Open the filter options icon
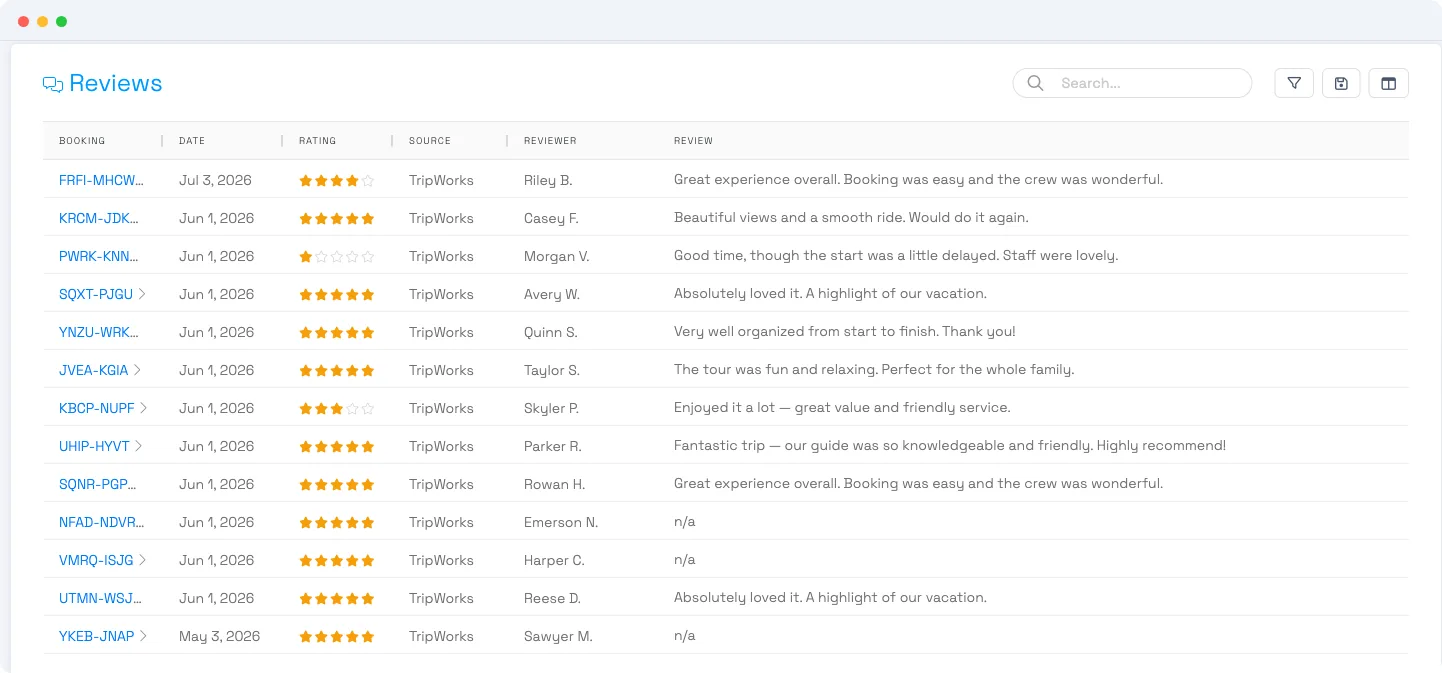The image size is (1442, 673). (x=1294, y=83)
